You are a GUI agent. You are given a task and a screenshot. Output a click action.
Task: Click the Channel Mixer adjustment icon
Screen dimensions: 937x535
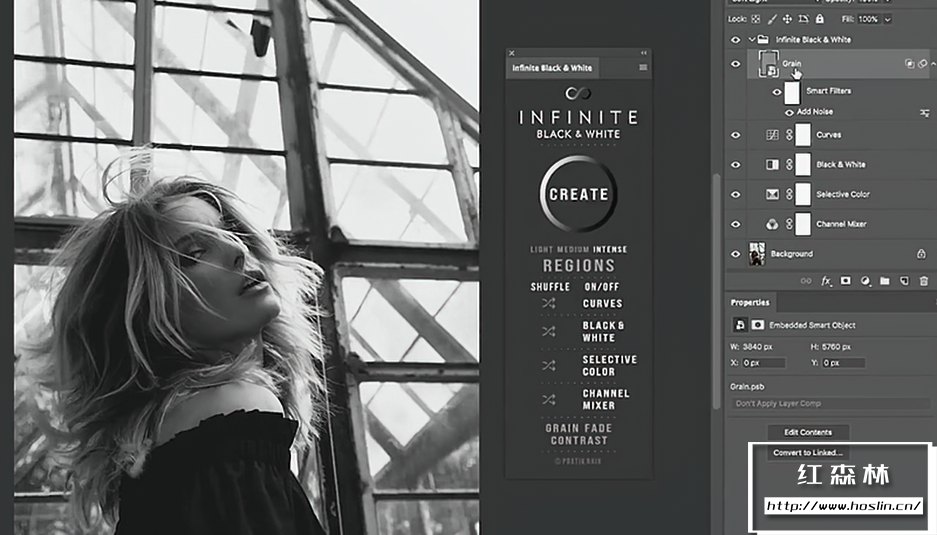click(x=772, y=224)
